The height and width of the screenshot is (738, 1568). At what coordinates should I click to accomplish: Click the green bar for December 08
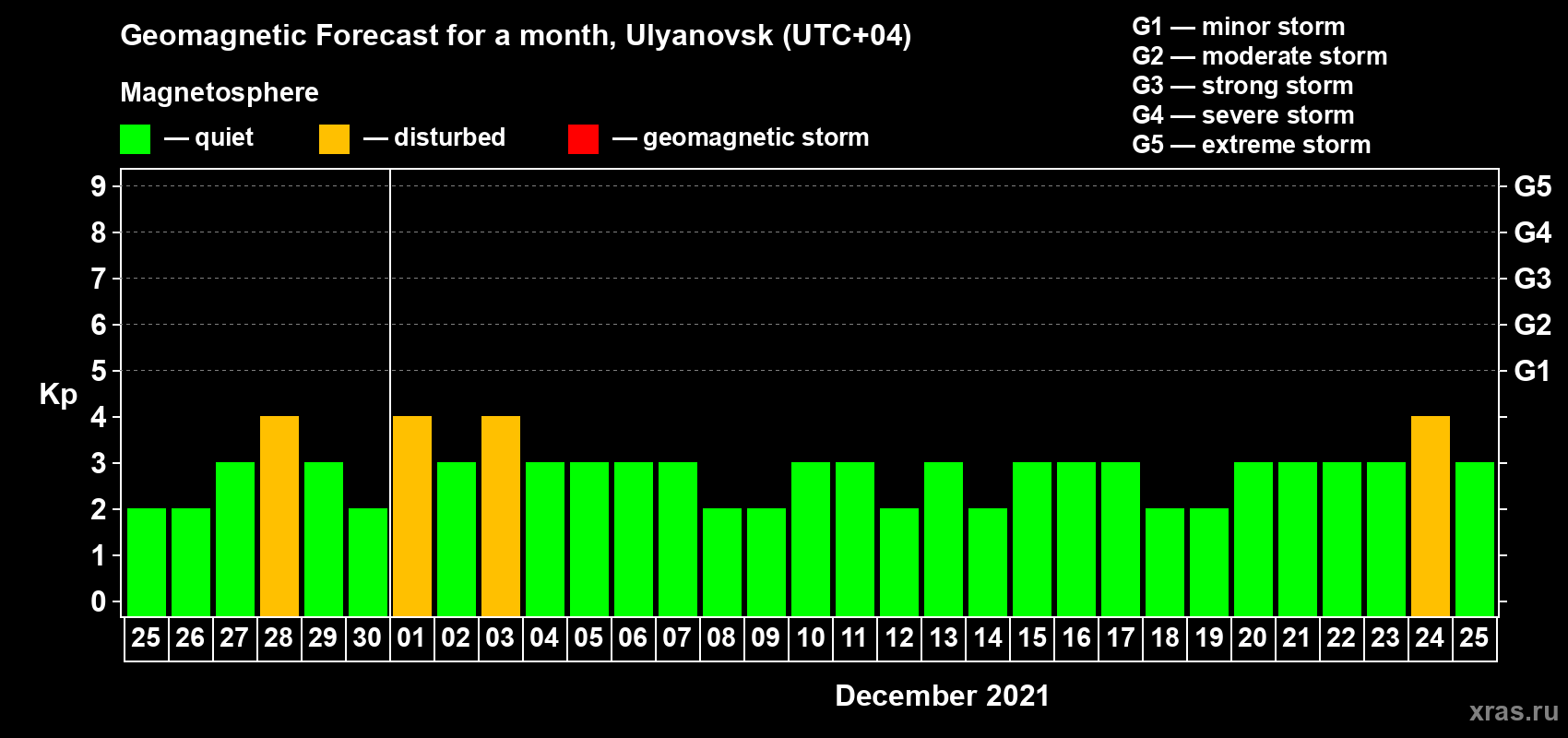(722, 563)
